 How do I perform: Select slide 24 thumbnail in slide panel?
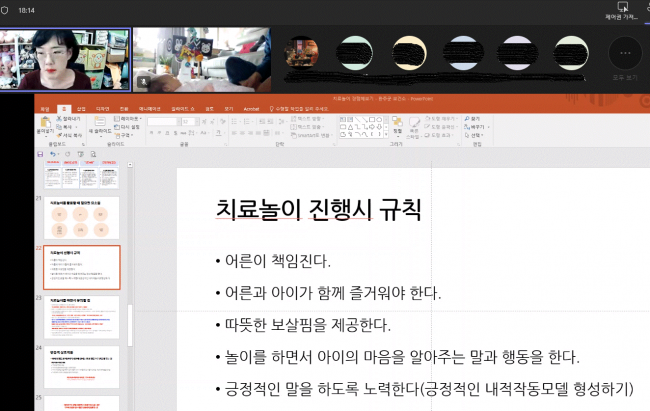point(82,367)
